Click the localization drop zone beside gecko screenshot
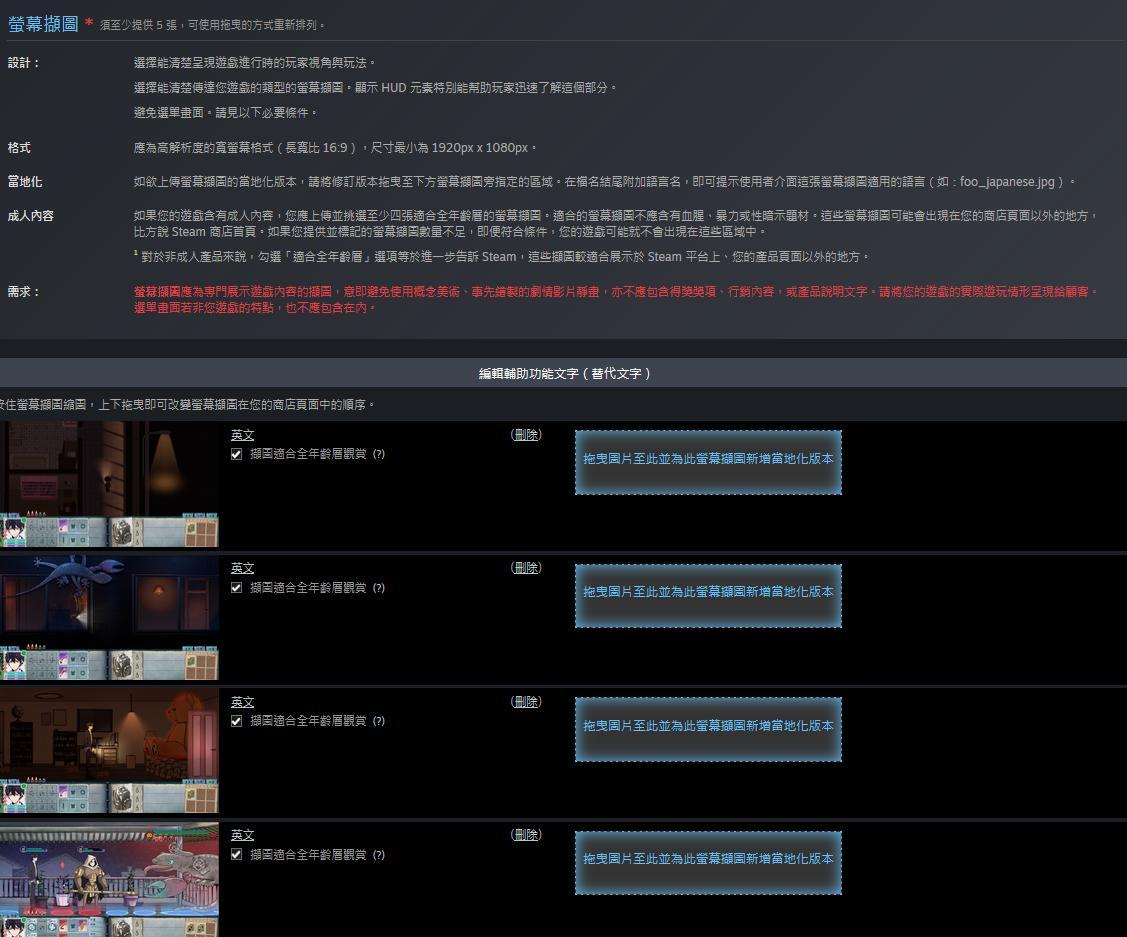Screen dimensions: 1127x937 (708, 595)
